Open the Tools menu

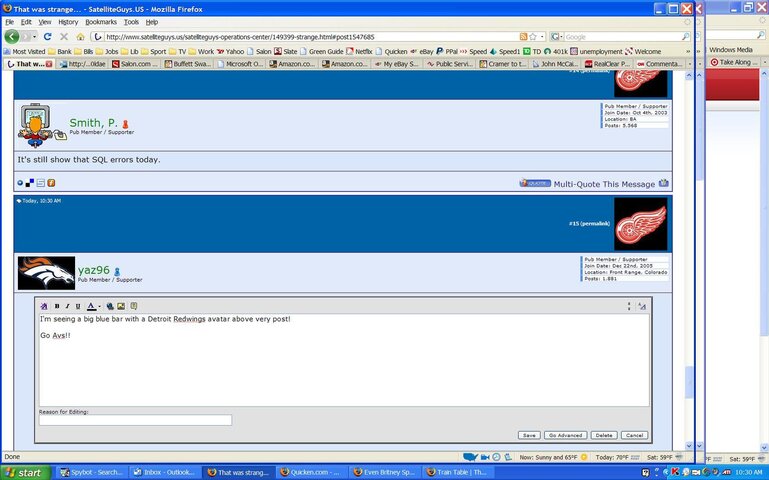131,22
